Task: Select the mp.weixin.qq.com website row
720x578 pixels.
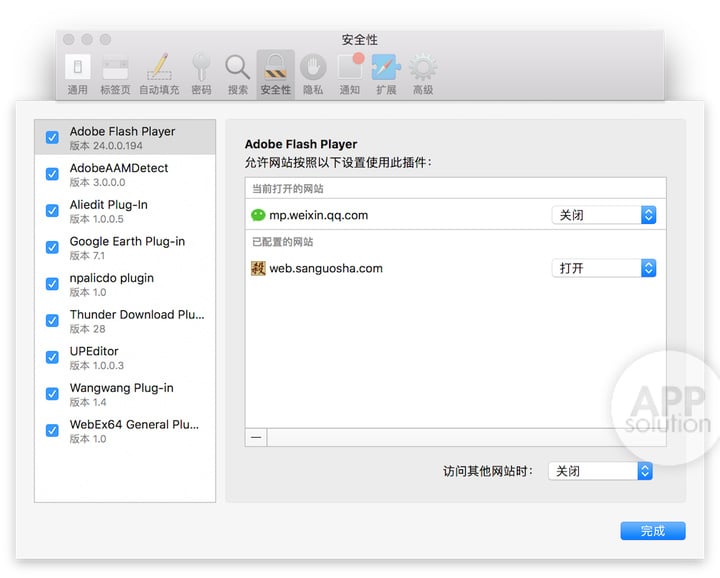Action: click(x=456, y=215)
